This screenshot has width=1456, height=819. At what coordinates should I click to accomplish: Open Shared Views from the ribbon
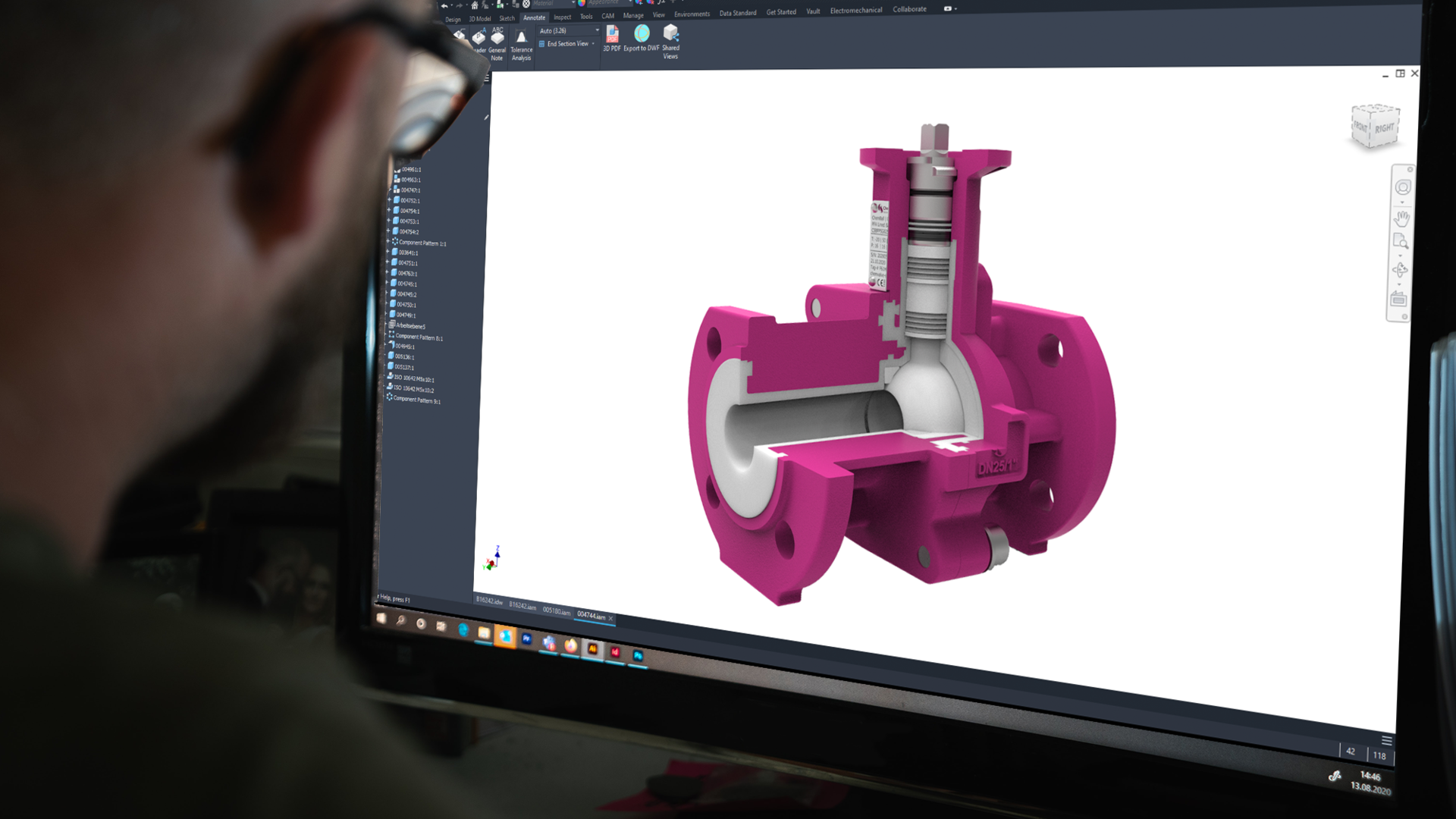click(x=670, y=34)
